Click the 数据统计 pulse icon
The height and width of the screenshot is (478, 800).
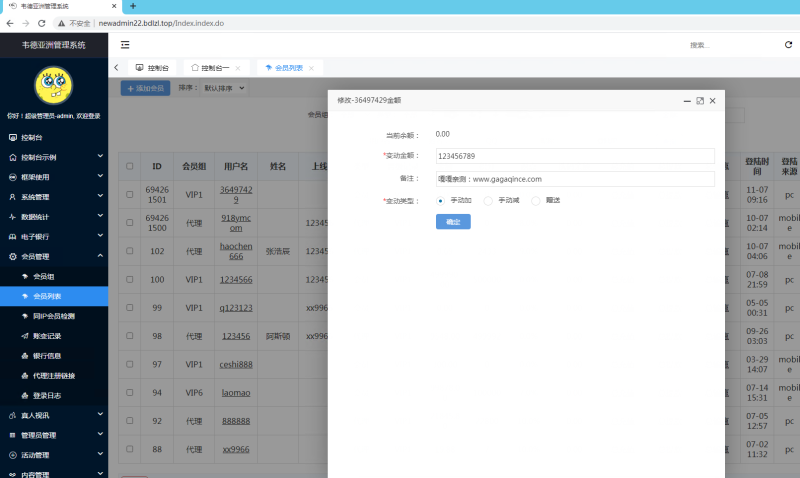pyautogui.click(x=13, y=217)
